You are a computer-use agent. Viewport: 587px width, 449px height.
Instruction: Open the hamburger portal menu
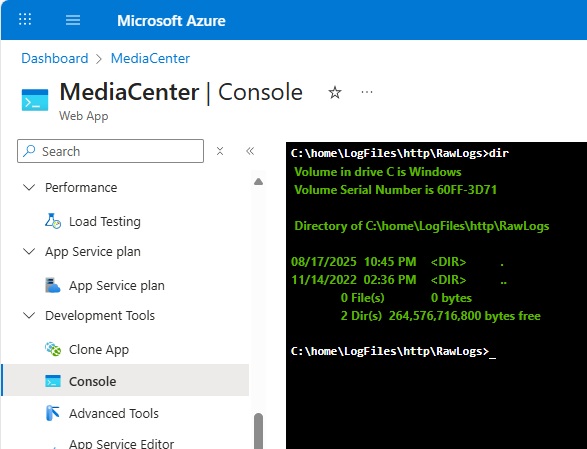click(73, 20)
